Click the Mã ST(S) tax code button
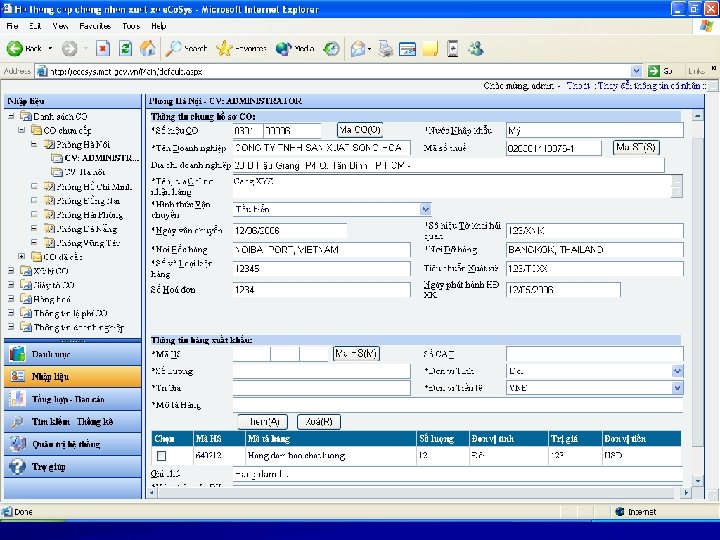 click(x=636, y=147)
